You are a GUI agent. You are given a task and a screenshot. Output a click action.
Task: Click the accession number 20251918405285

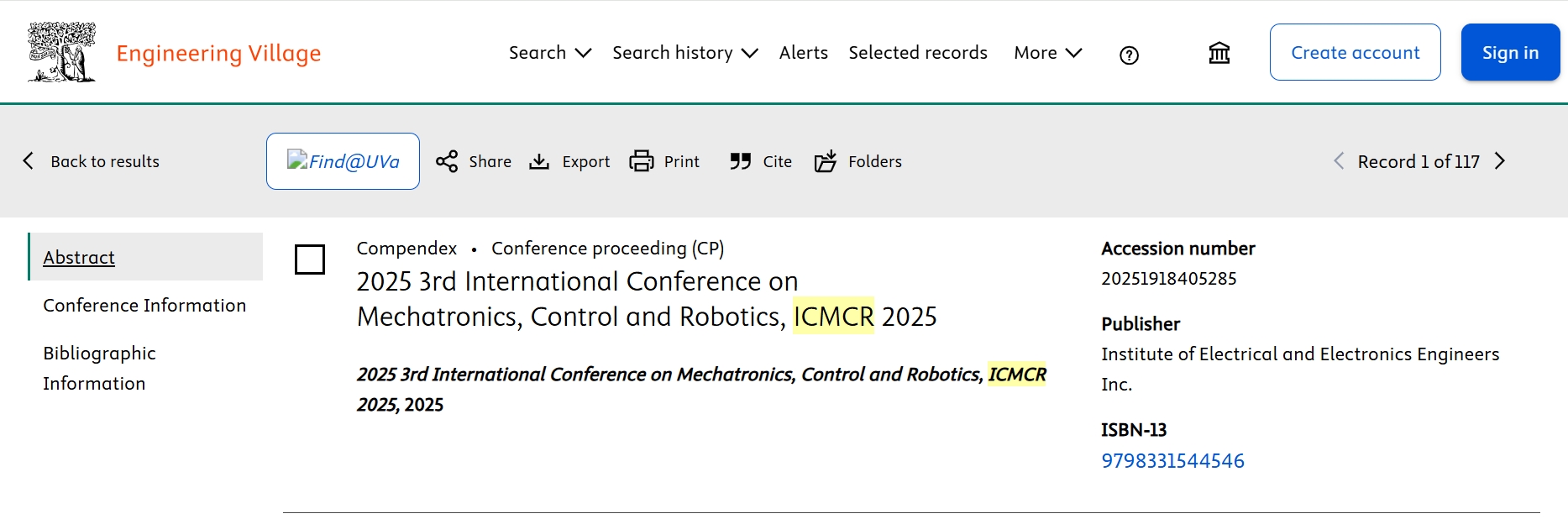[x=1169, y=278]
